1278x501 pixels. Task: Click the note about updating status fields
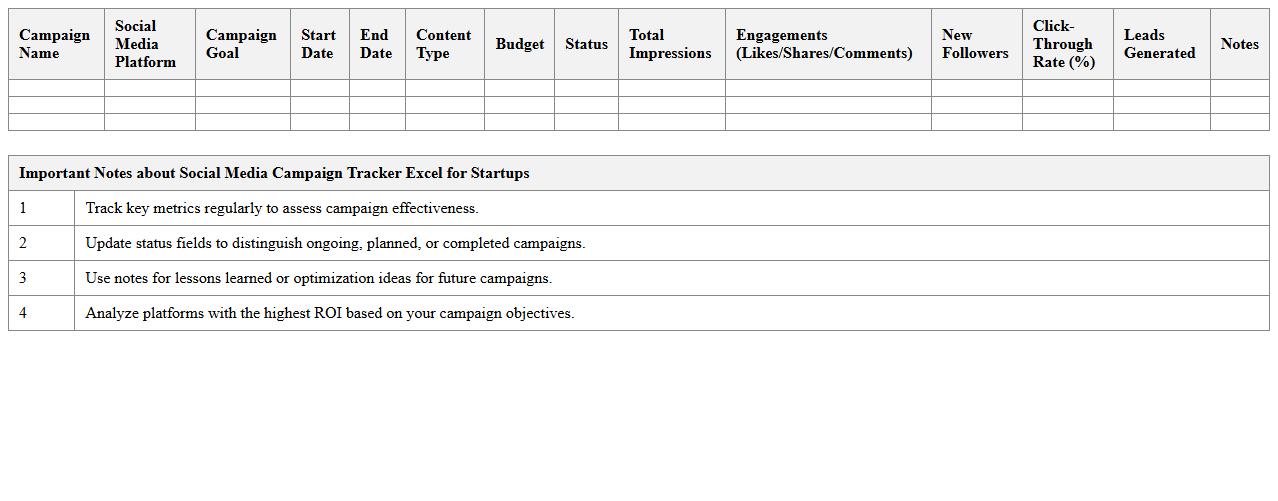(x=335, y=243)
